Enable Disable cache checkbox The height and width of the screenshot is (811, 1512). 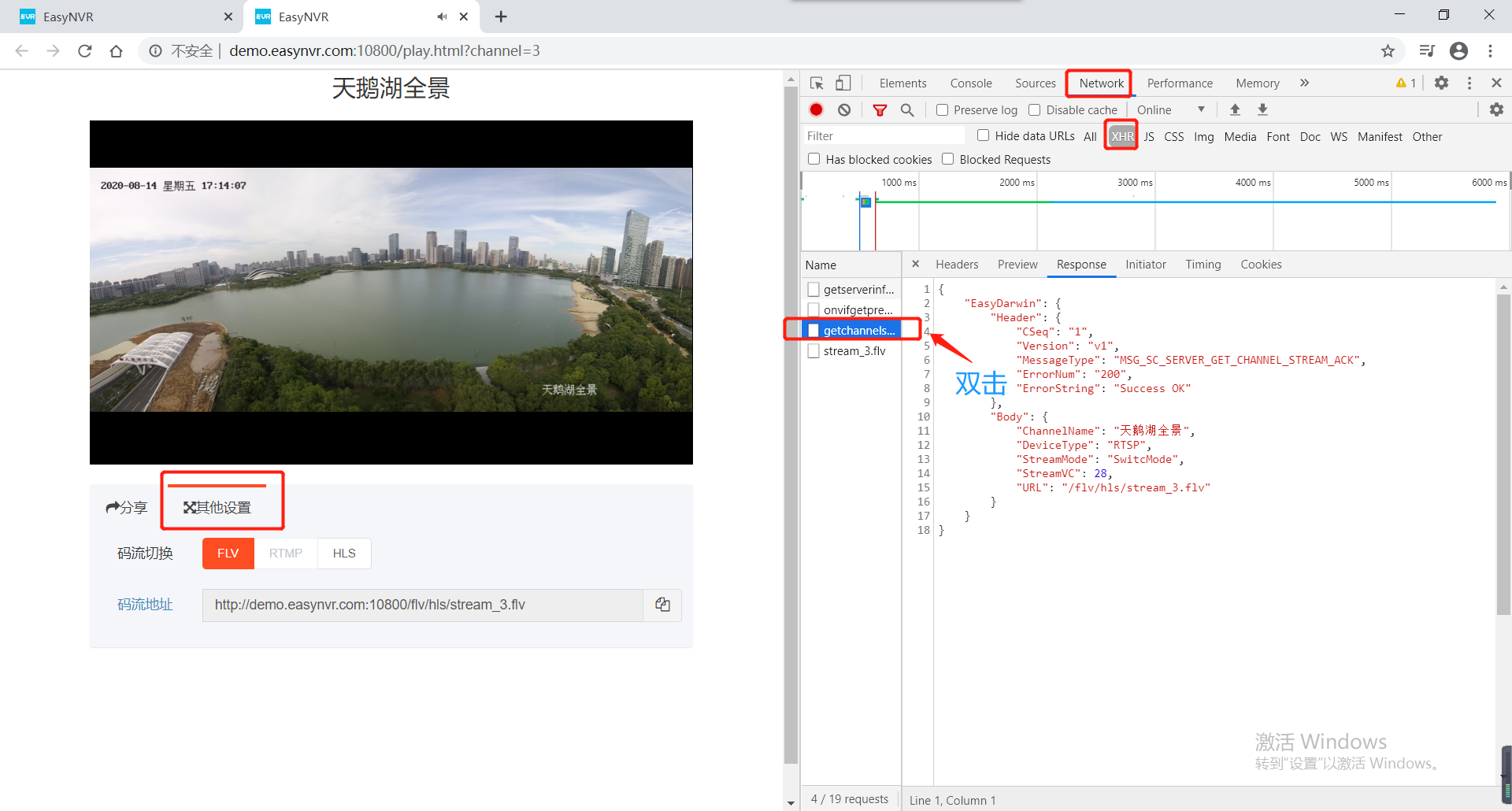pos(1035,110)
